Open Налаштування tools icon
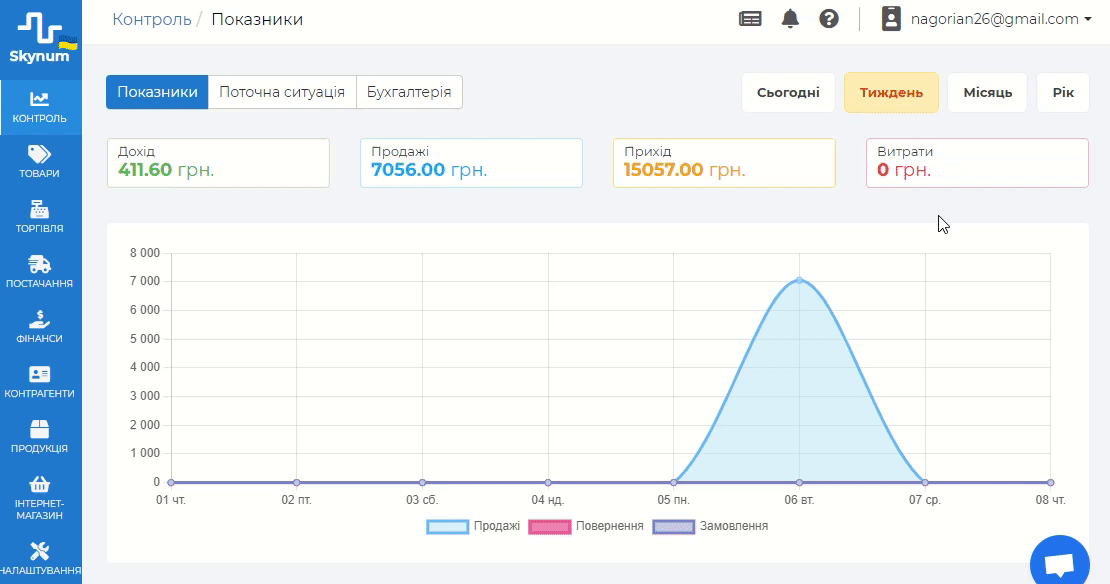Viewport: 1110px width, 584px height. point(40,551)
